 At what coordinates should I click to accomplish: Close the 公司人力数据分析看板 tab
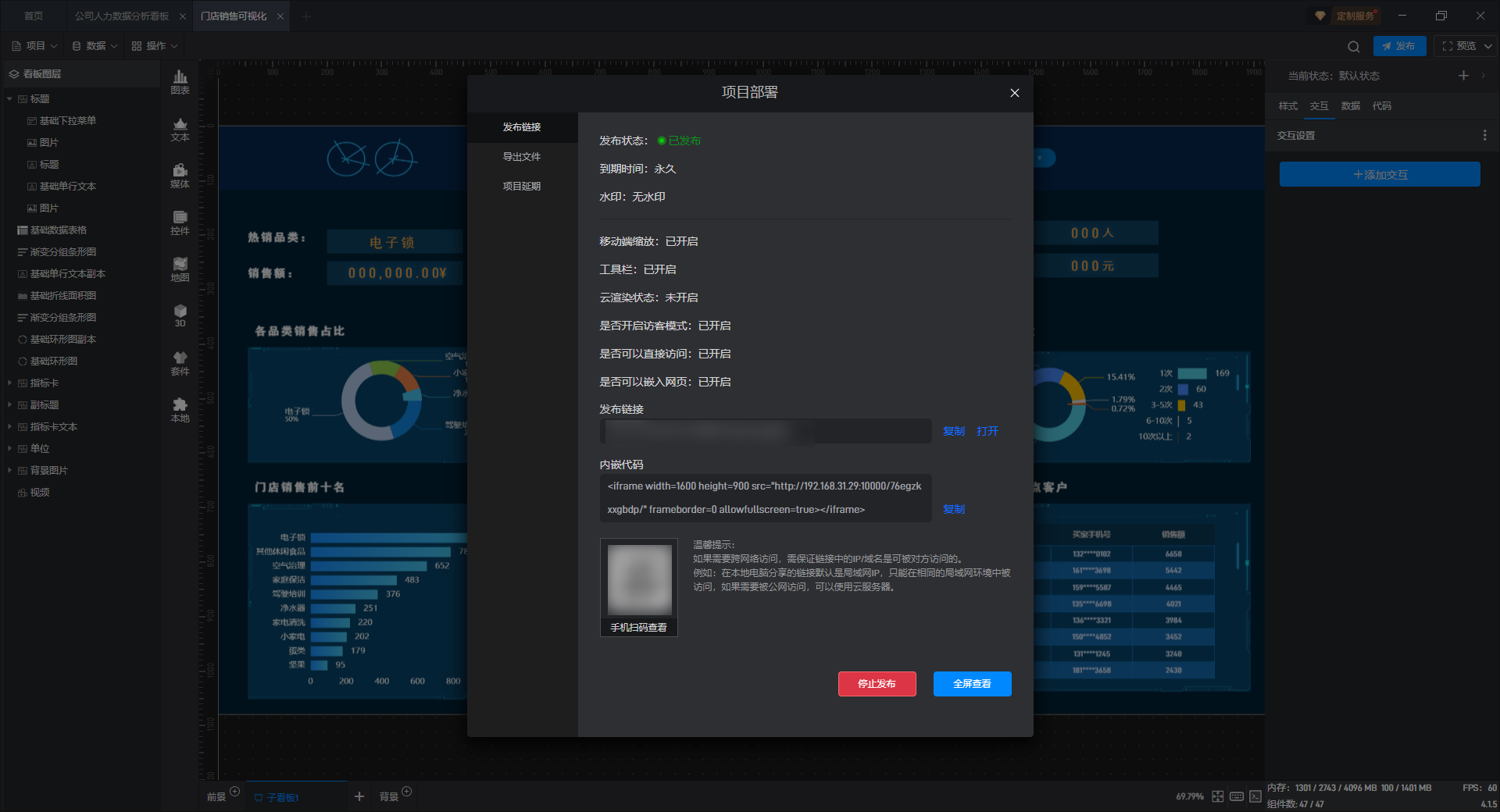(x=183, y=16)
